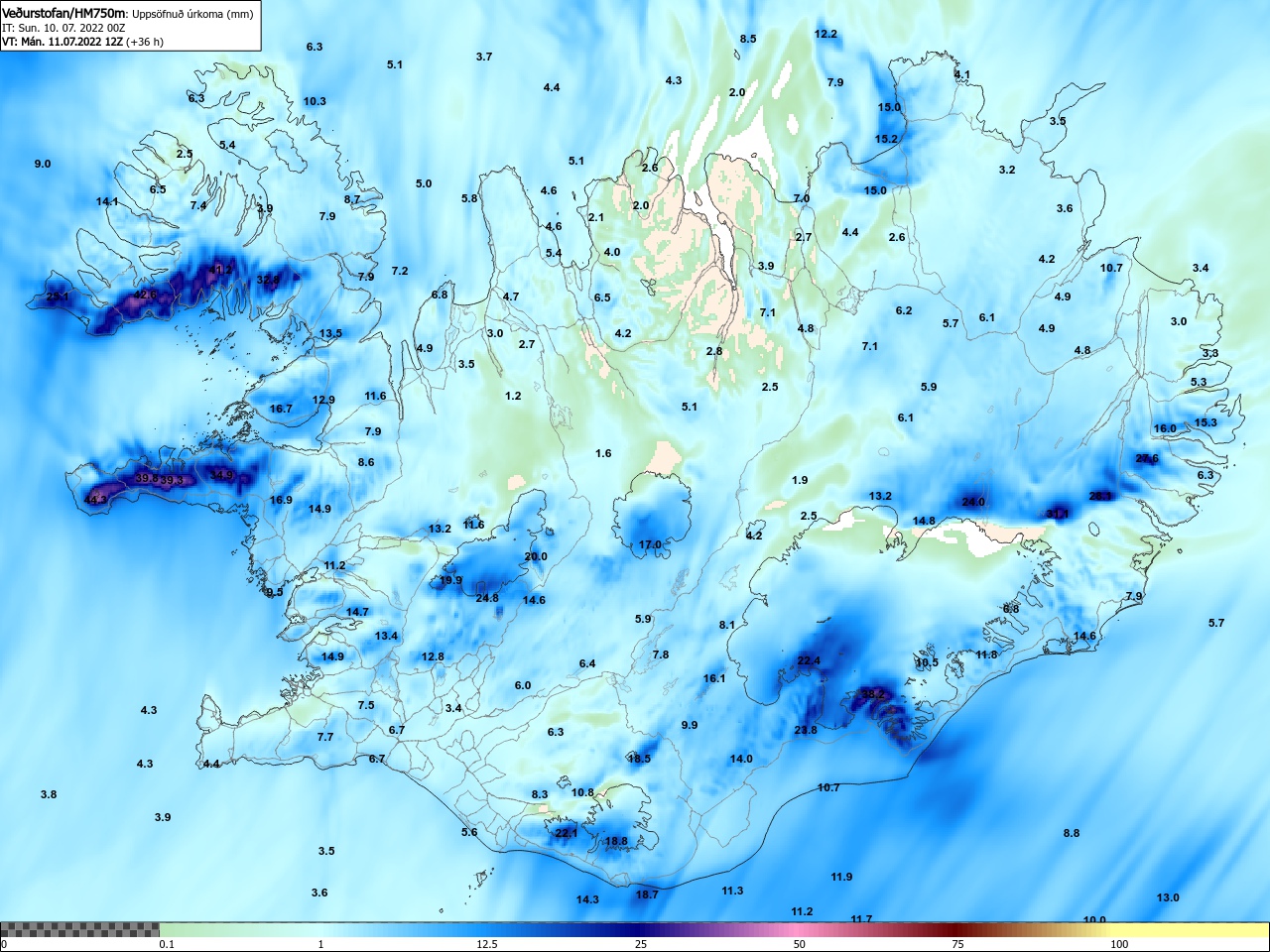This screenshot has width=1270, height=952.
Task: Click the 25 label on the color scale
Action: (x=641, y=944)
